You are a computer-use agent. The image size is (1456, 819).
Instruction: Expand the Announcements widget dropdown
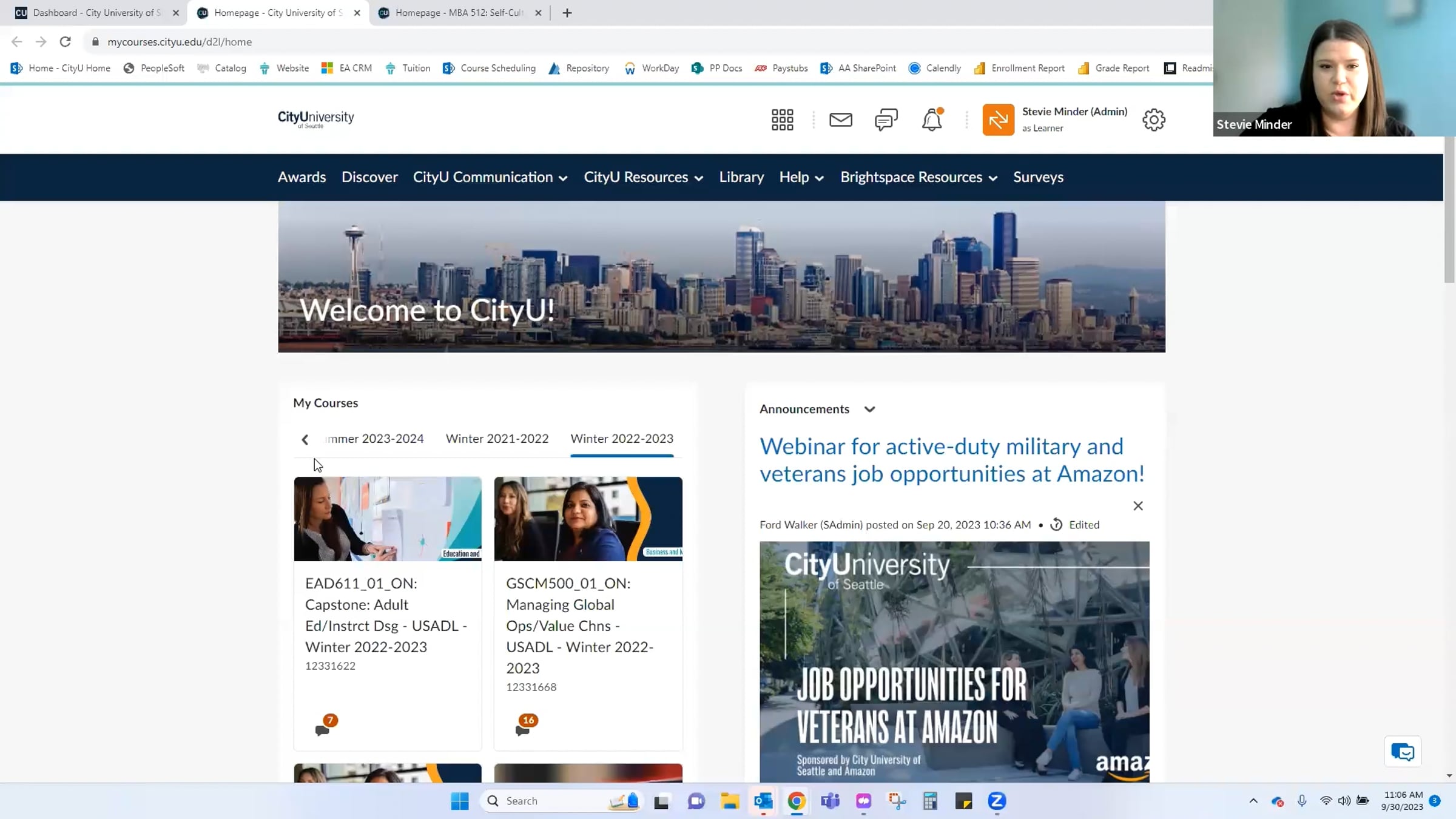pos(869,409)
